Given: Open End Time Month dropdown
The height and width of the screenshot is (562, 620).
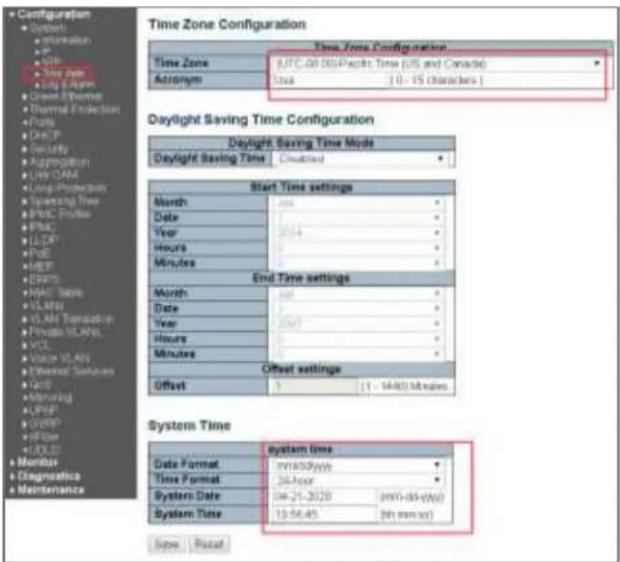Looking at the screenshot, I should [357, 293].
